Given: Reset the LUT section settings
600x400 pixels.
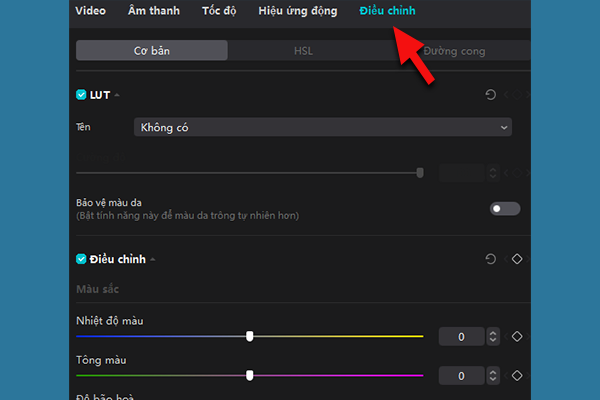Looking at the screenshot, I should (490, 95).
